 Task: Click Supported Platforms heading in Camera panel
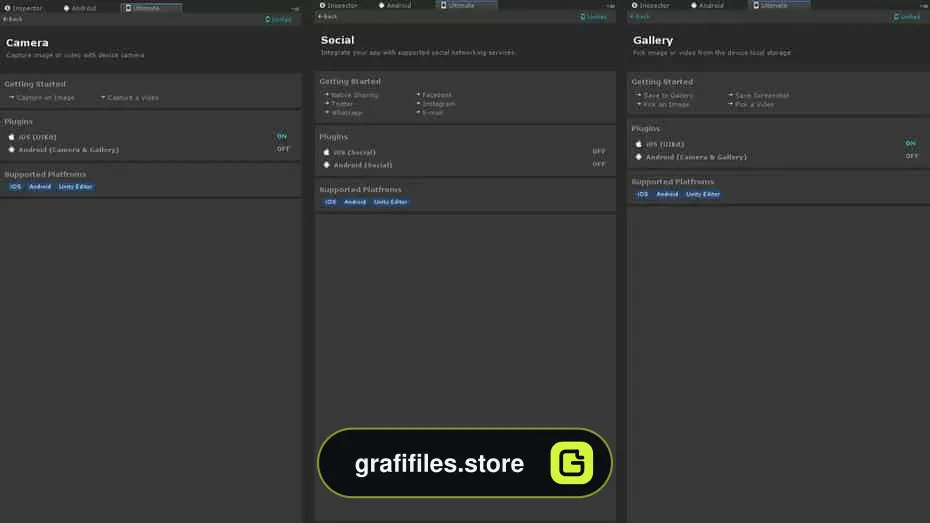(45, 174)
